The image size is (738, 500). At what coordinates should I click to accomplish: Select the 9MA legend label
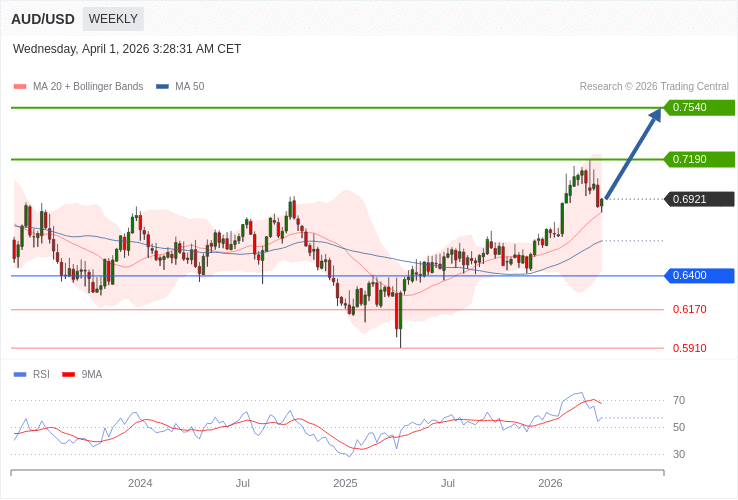(92, 375)
